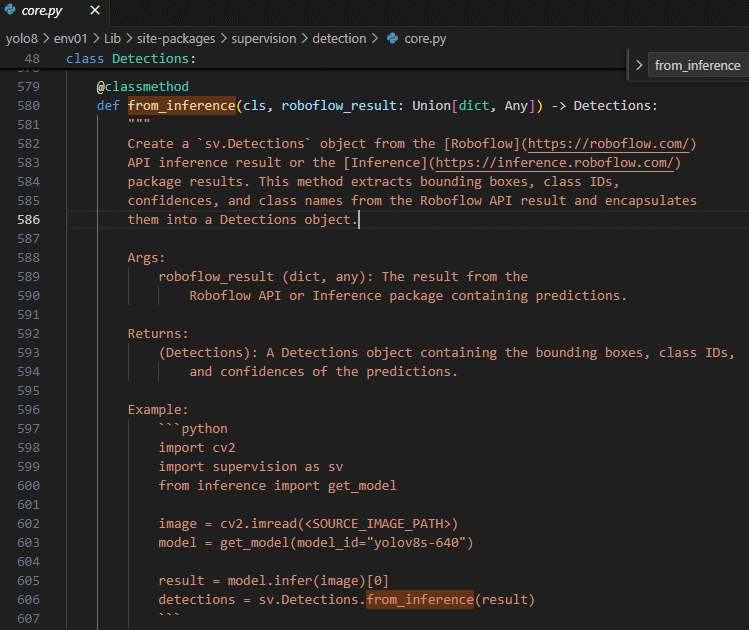The height and width of the screenshot is (630, 749).
Task: Open site-packages in the breadcrumb path
Action: [x=176, y=39]
